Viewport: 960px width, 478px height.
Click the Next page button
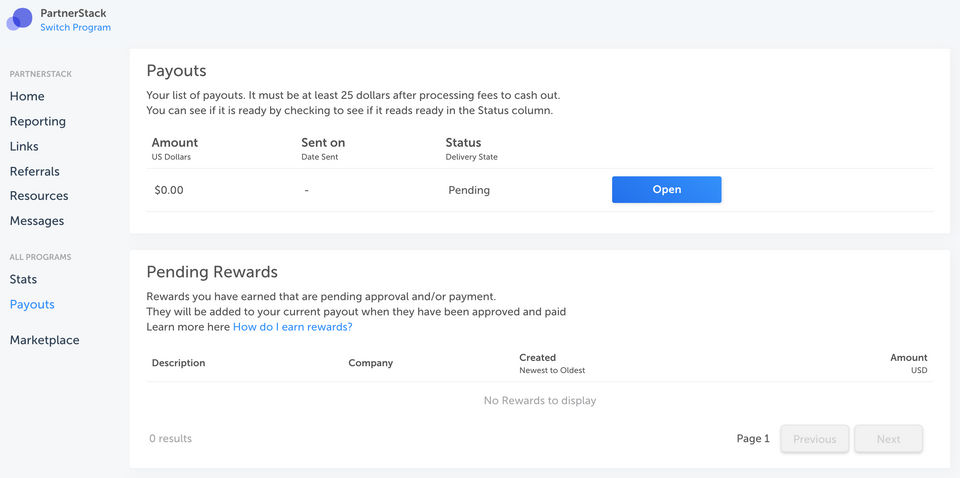888,439
